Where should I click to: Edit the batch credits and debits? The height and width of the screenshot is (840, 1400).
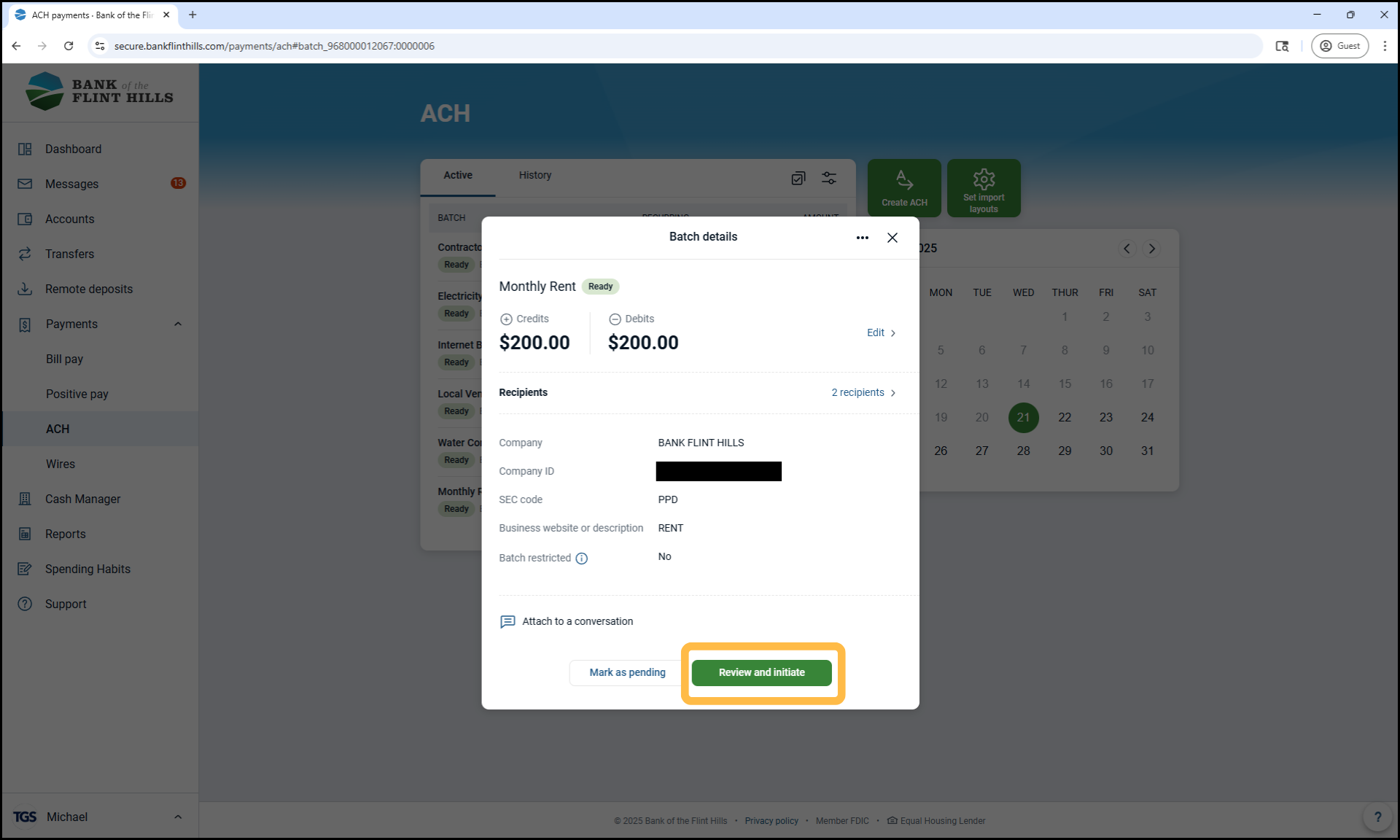pyautogui.click(x=881, y=332)
